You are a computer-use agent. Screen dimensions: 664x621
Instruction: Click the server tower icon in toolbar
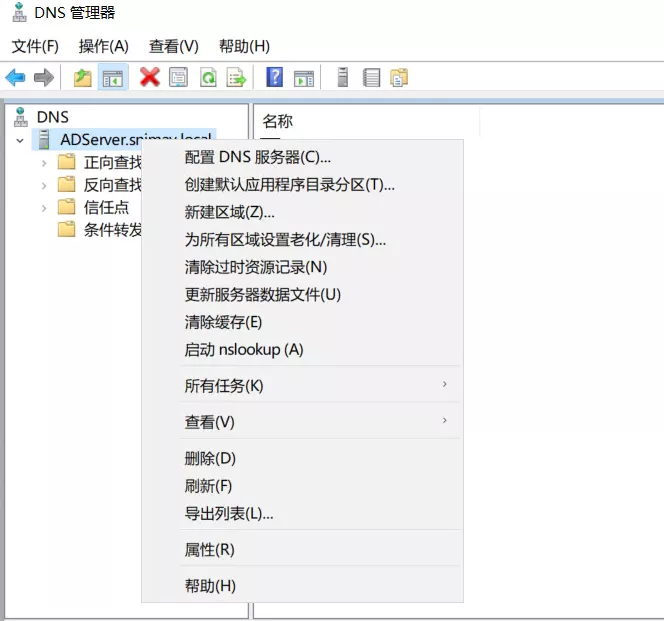343,78
